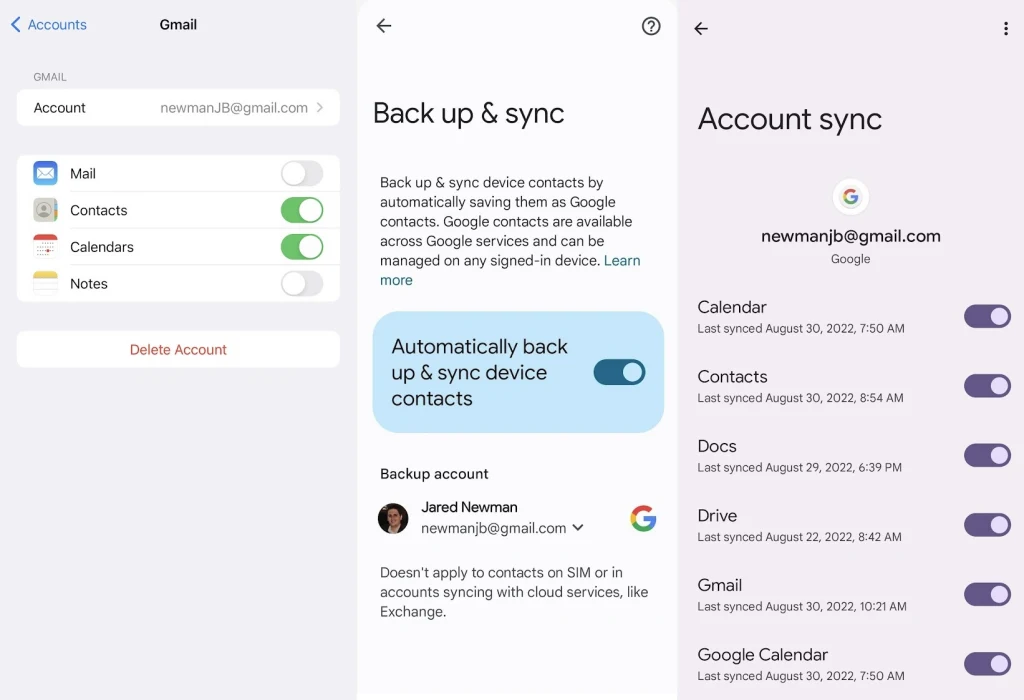Screen dimensions: 1024x700
Task: Enable the Mail sync toggle
Action: point(302,174)
